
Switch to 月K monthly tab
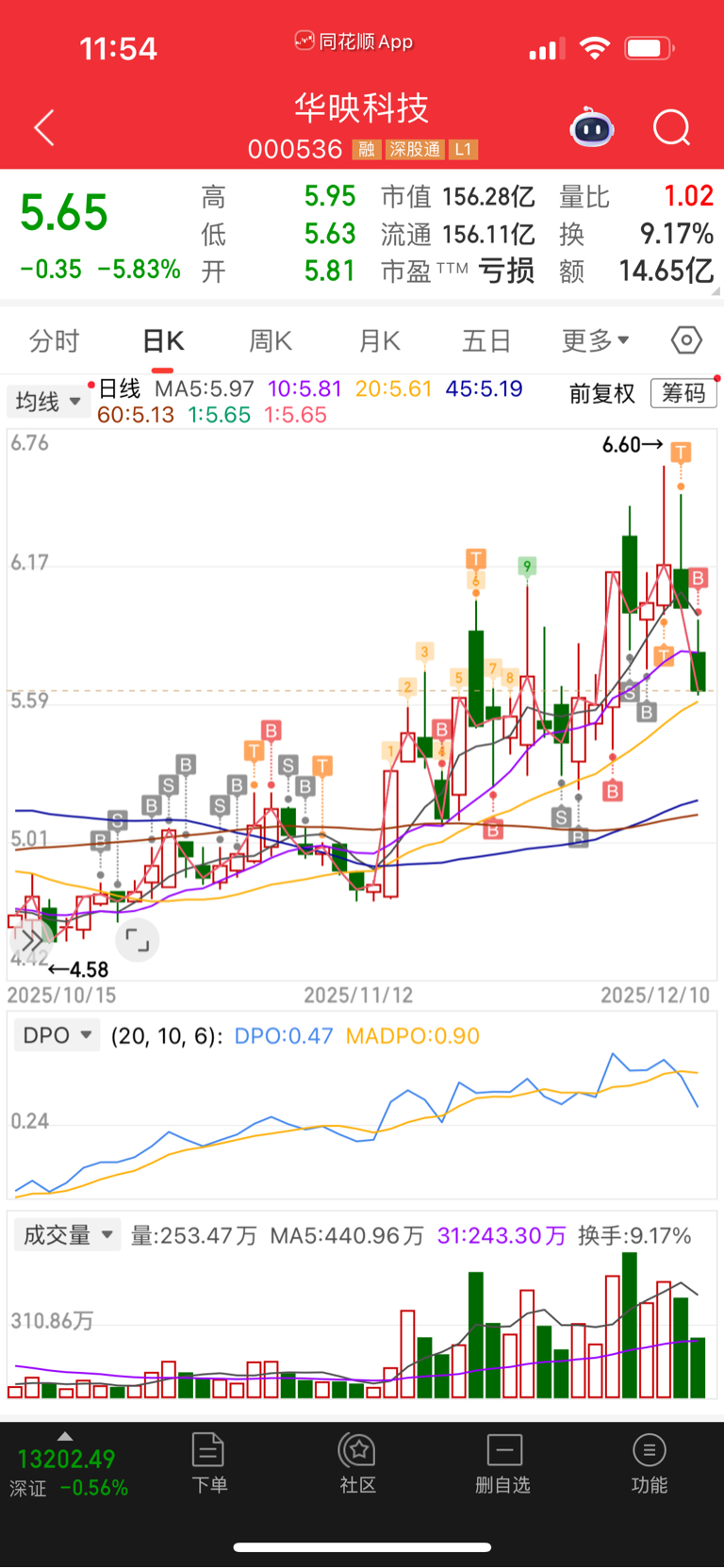tap(380, 340)
